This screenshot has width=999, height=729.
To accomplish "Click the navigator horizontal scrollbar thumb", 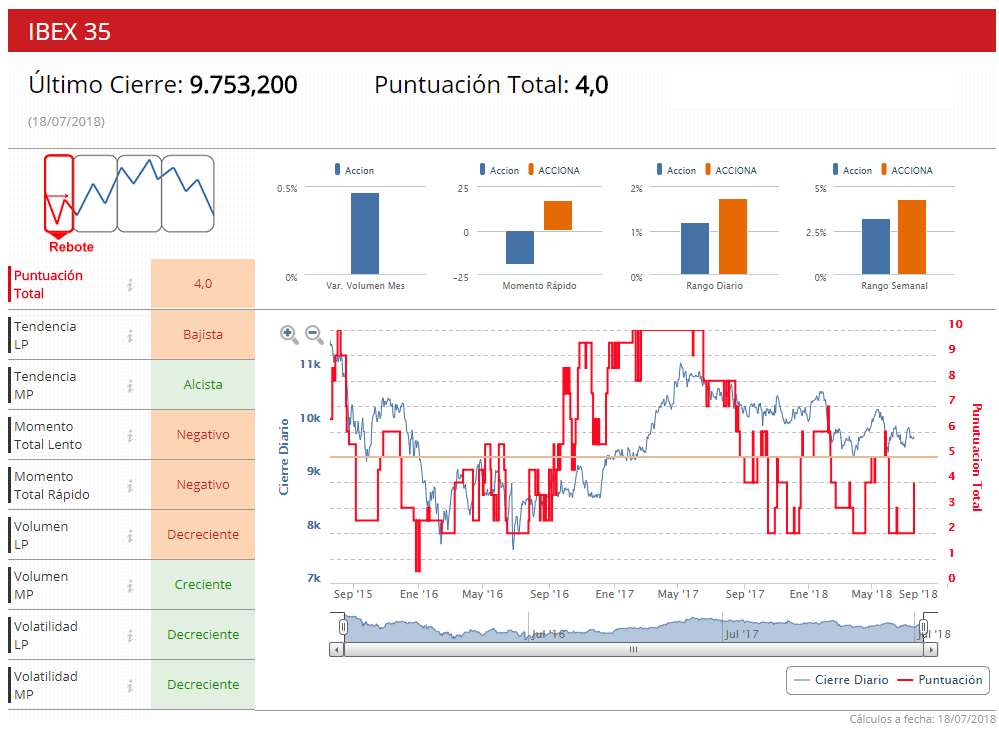I will point(633,650).
